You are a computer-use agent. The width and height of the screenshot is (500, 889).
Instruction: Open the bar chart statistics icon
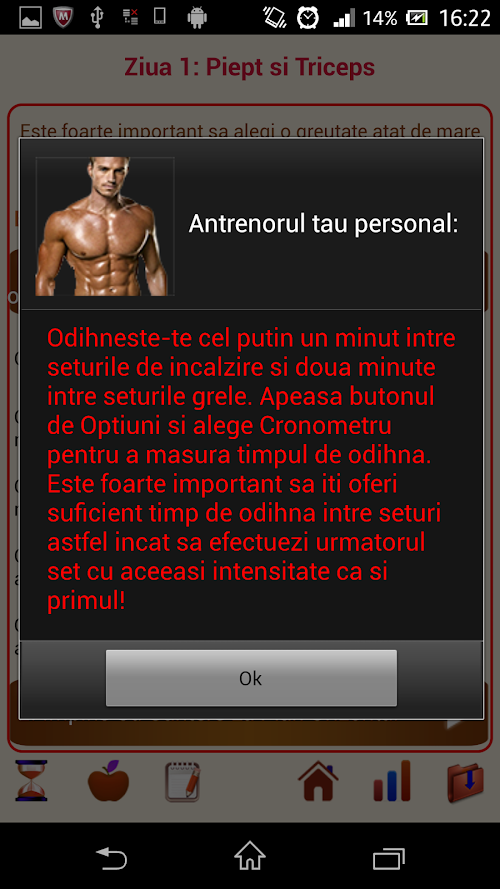(391, 781)
